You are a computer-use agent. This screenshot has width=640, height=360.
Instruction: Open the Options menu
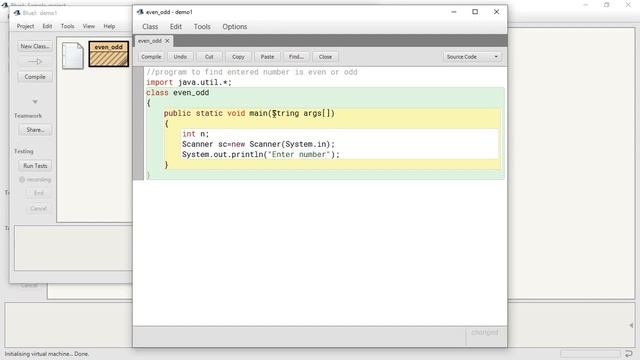coord(235,27)
